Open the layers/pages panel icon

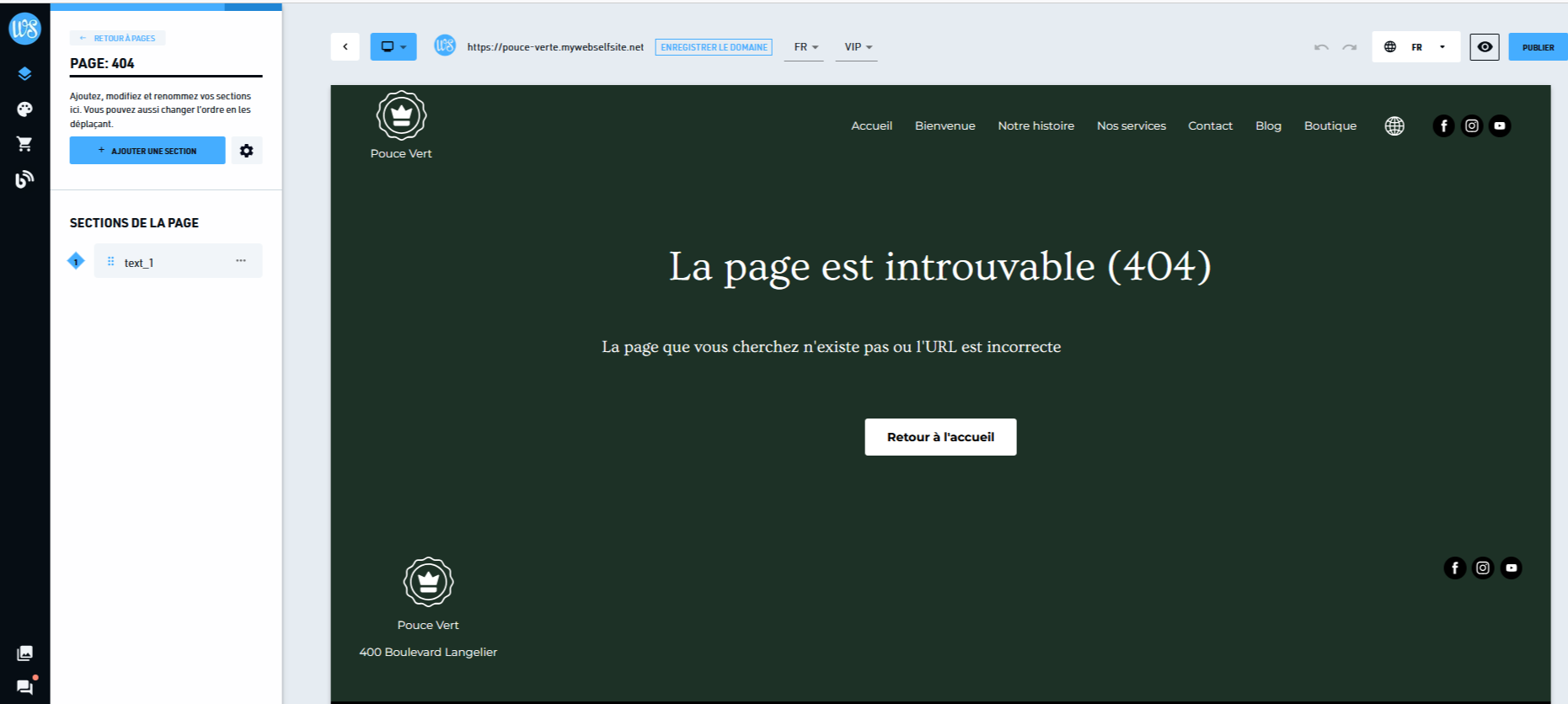pyautogui.click(x=24, y=74)
